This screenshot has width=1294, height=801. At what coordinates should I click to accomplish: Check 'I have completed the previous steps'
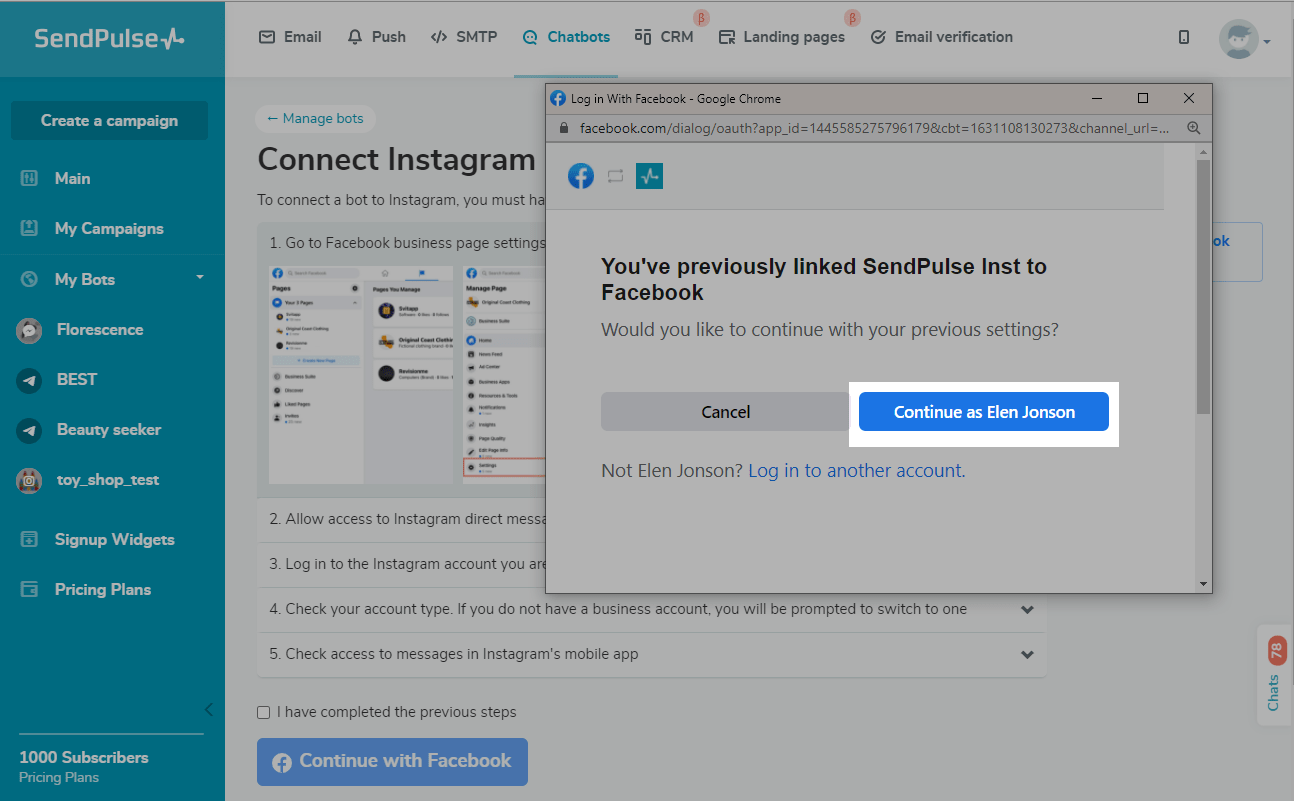[x=264, y=713]
